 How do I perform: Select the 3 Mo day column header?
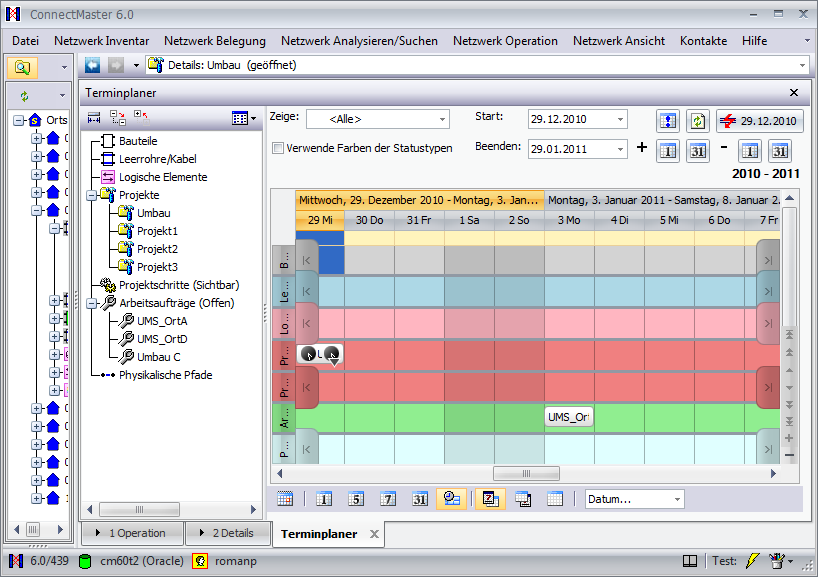pos(569,220)
